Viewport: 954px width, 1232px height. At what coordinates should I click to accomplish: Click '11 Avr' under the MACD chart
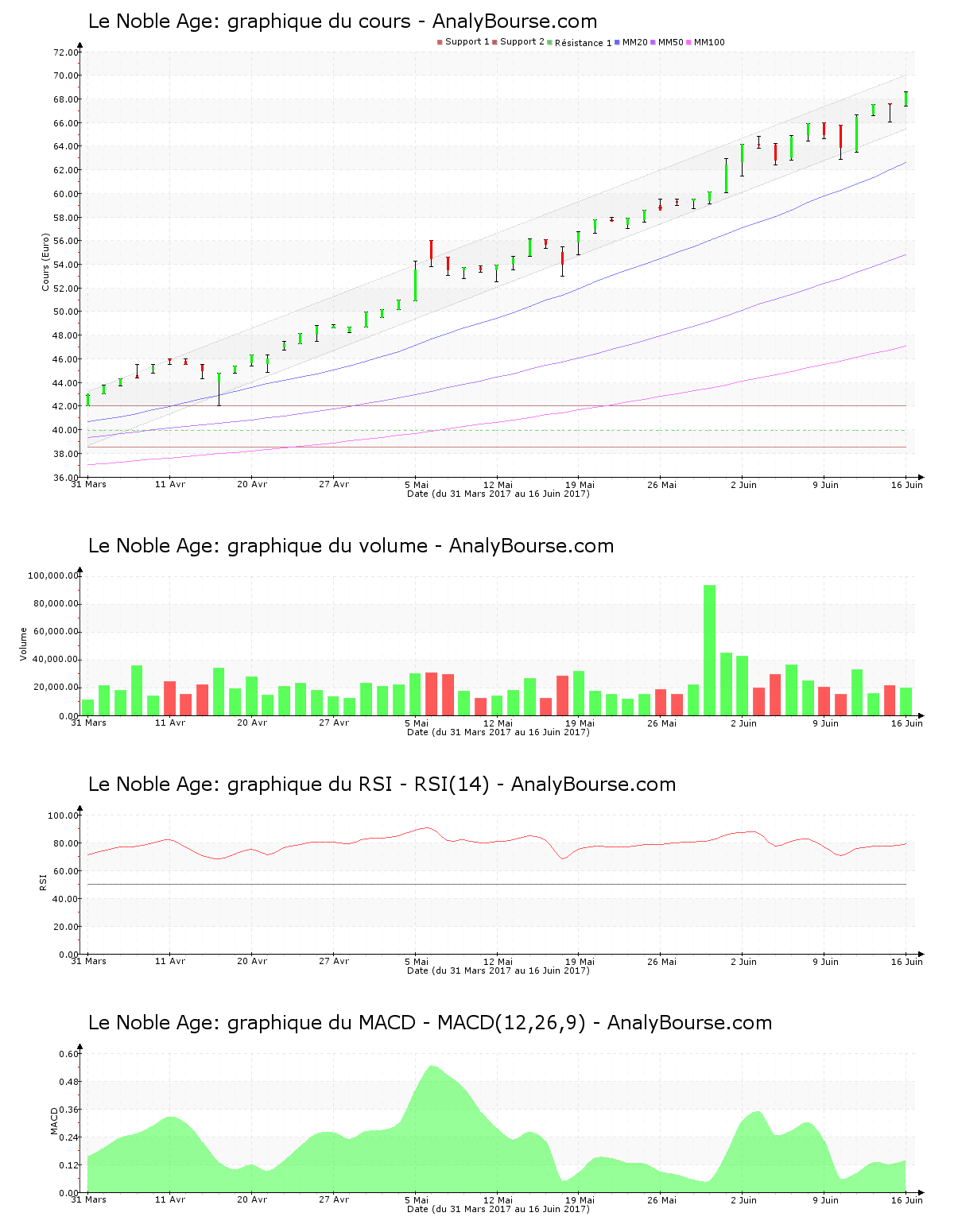tap(170, 1199)
